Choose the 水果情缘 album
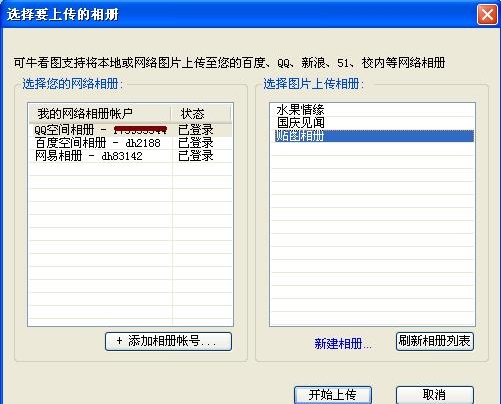501x404 pixels. [x=373, y=110]
